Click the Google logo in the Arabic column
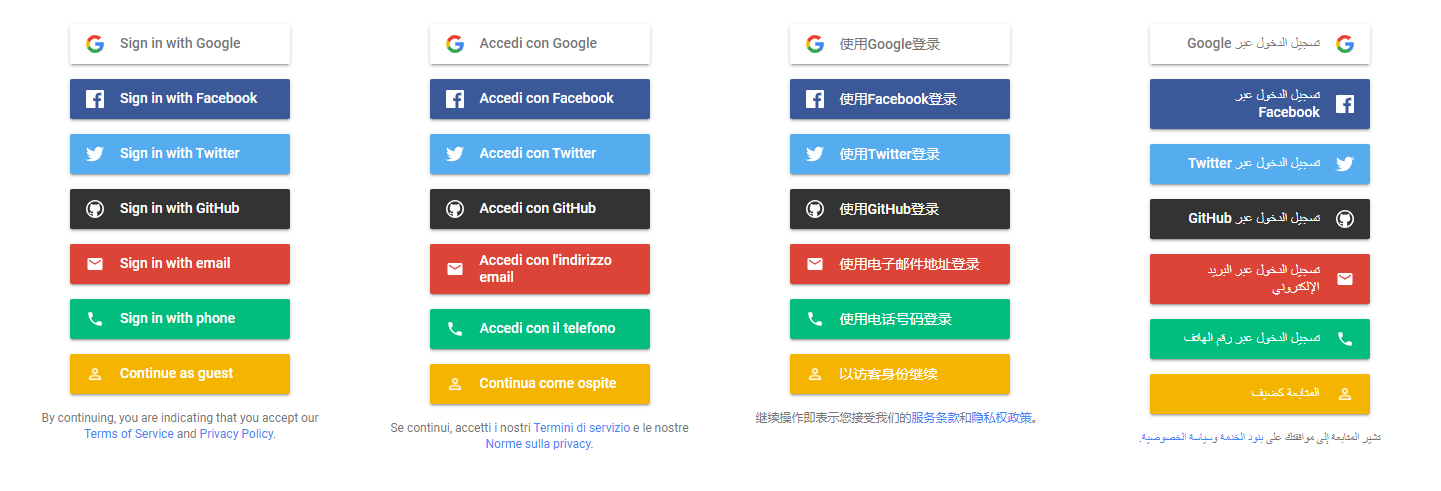 [x=1345, y=44]
